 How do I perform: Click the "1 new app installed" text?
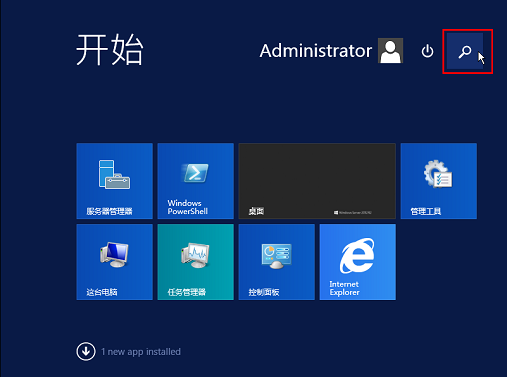click(x=141, y=352)
